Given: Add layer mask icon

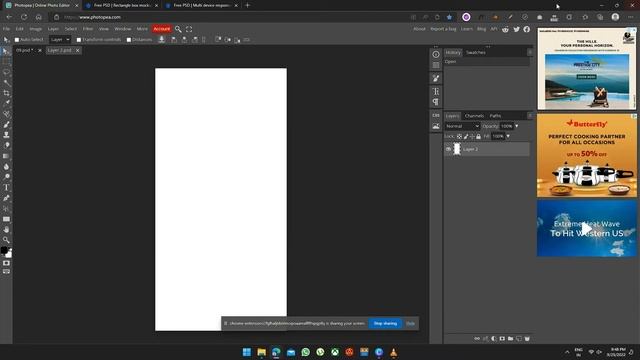Looking at the screenshot, I should coord(502,339).
